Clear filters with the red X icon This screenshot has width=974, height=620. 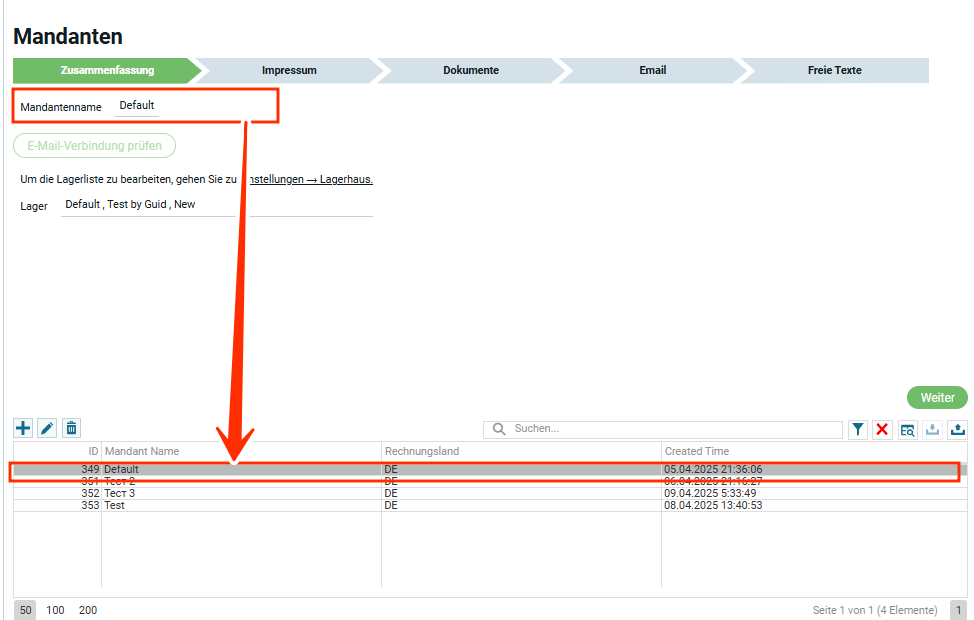click(882, 430)
